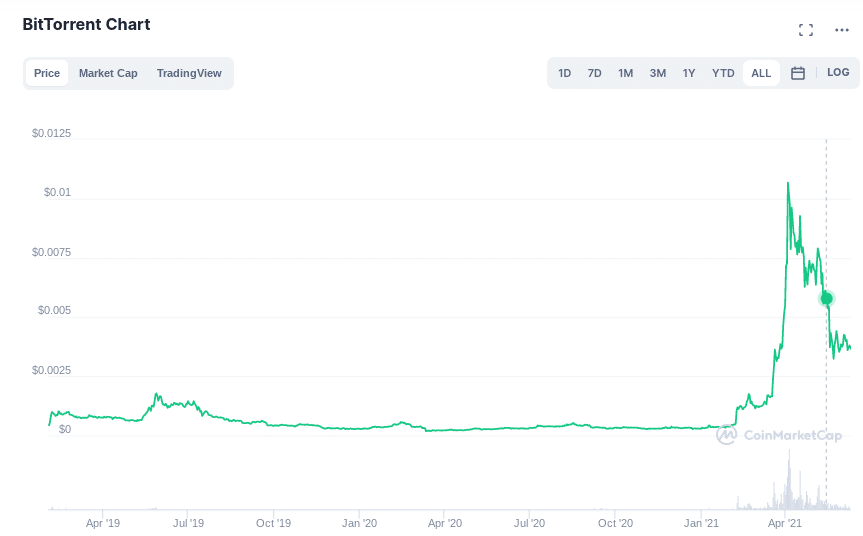The height and width of the screenshot is (536, 863).
Task: Click the $0.0025 y-axis label
Action: pyautogui.click(x=51, y=370)
